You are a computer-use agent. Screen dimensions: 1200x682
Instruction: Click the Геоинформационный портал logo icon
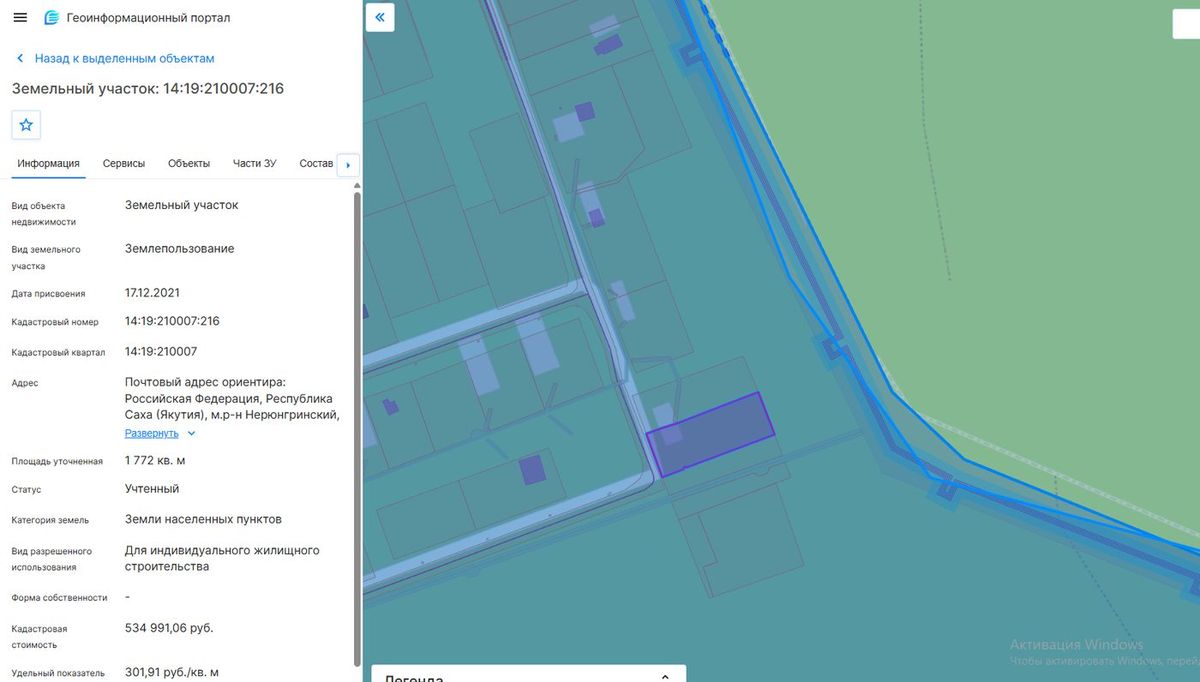tap(52, 18)
